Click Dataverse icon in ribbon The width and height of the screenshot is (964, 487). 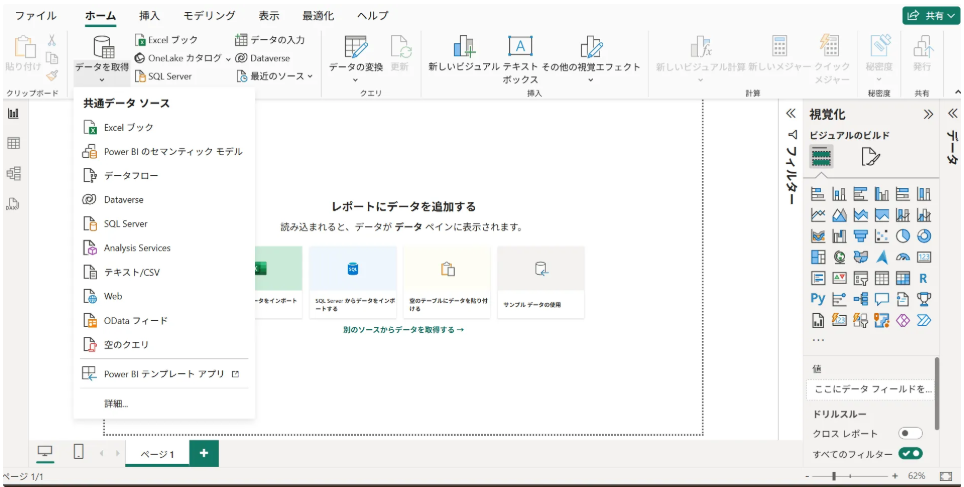[241, 58]
